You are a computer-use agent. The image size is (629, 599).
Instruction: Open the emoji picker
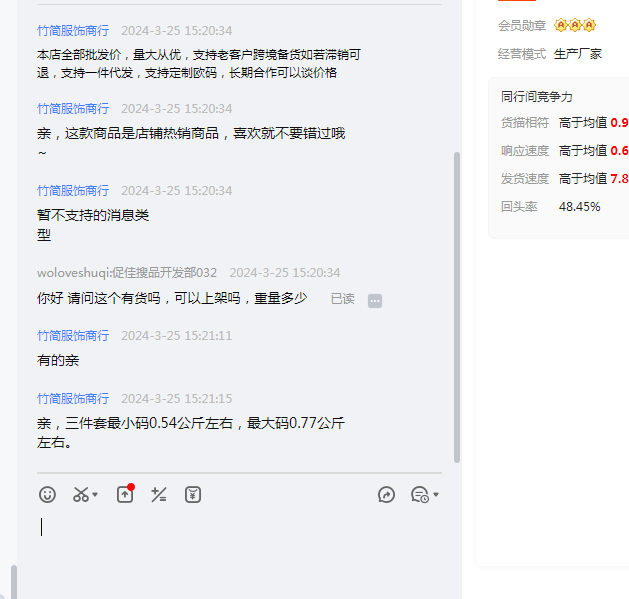pyautogui.click(x=47, y=494)
